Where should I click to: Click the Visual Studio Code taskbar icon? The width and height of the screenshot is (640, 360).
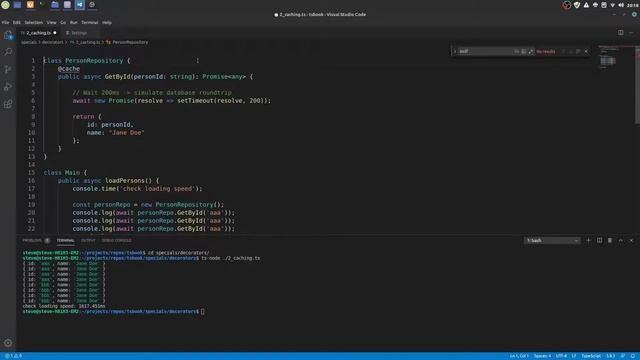(80, 5)
